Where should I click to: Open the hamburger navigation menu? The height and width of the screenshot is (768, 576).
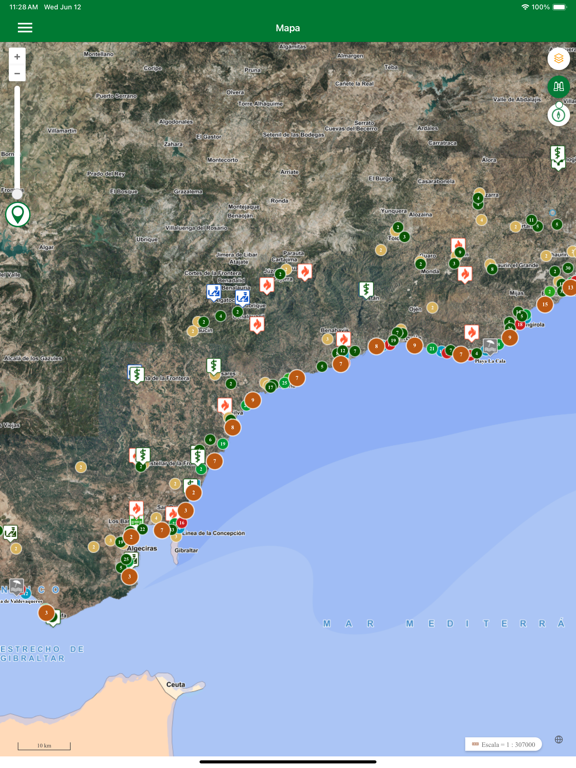coord(25,28)
